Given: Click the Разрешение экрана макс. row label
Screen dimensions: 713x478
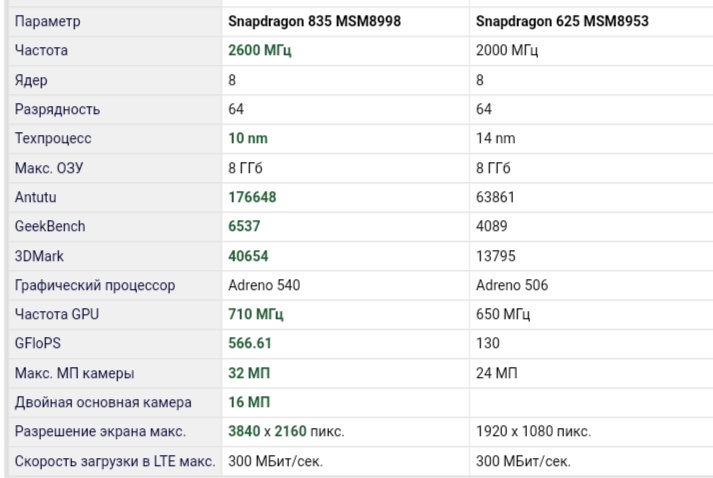Looking at the screenshot, I should coord(100,431).
